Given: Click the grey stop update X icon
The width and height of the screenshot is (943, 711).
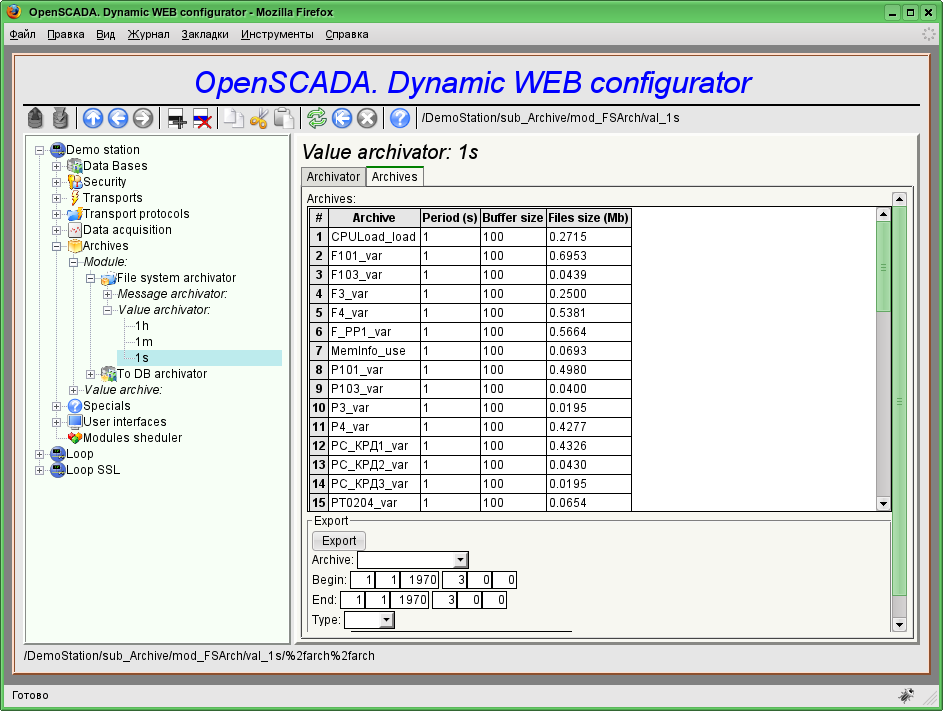Looking at the screenshot, I should 367,118.
